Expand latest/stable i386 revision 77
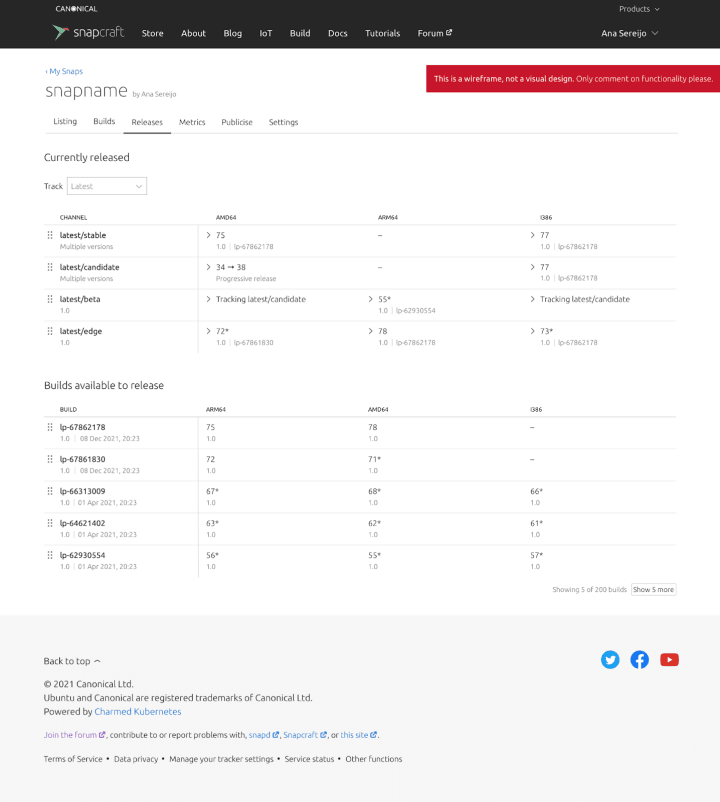This screenshot has height=802, width=720. tap(532, 235)
